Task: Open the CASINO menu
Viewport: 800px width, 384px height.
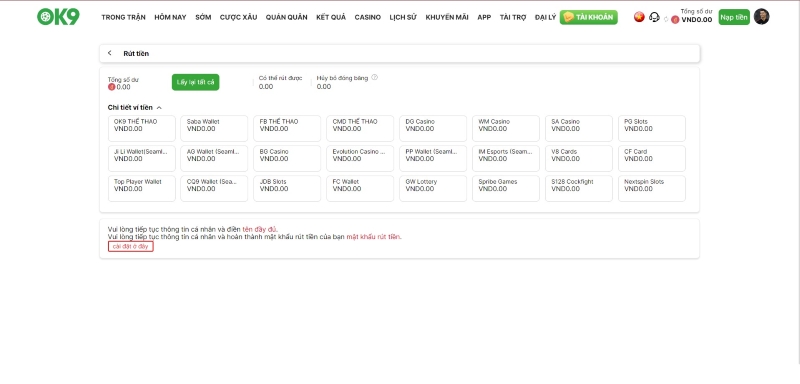Action: click(367, 17)
